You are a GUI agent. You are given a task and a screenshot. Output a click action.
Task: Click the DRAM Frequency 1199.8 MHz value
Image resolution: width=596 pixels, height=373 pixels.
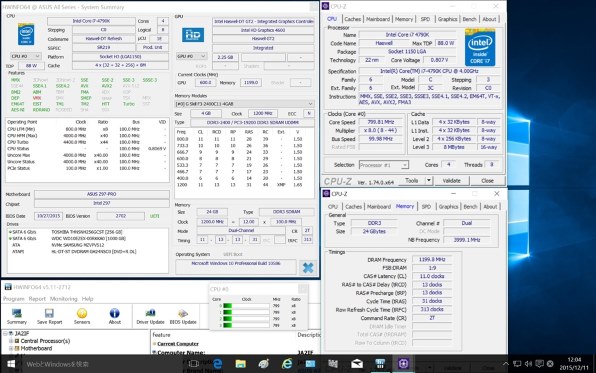pos(432,259)
